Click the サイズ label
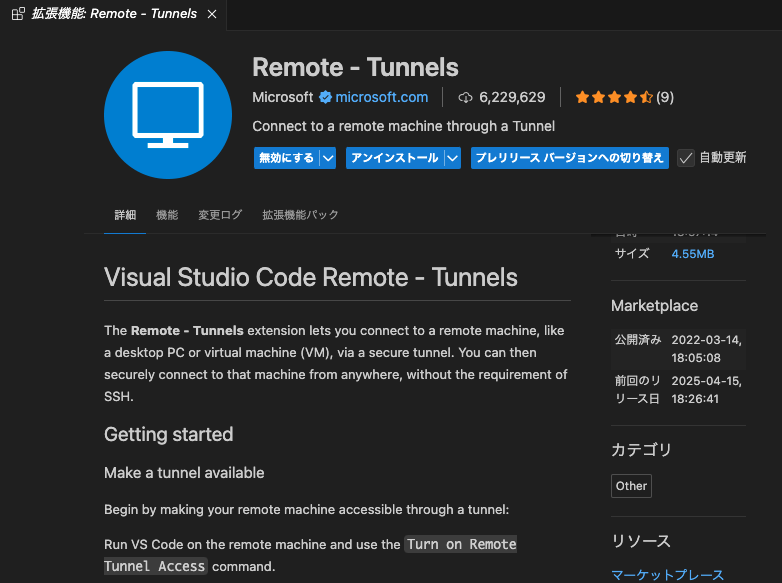This screenshot has width=782, height=583. (x=632, y=254)
